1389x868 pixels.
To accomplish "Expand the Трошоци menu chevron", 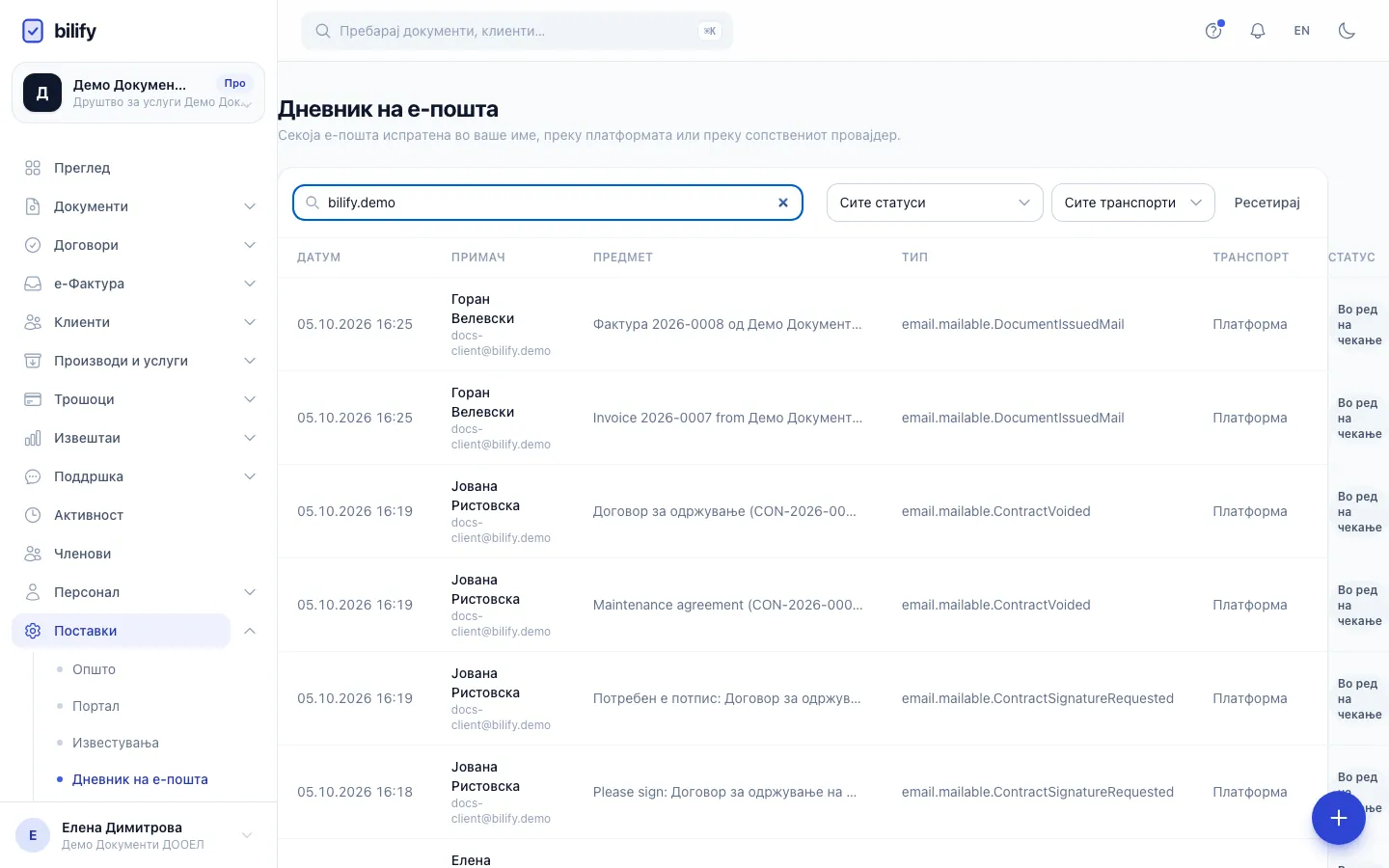I will [x=250, y=399].
